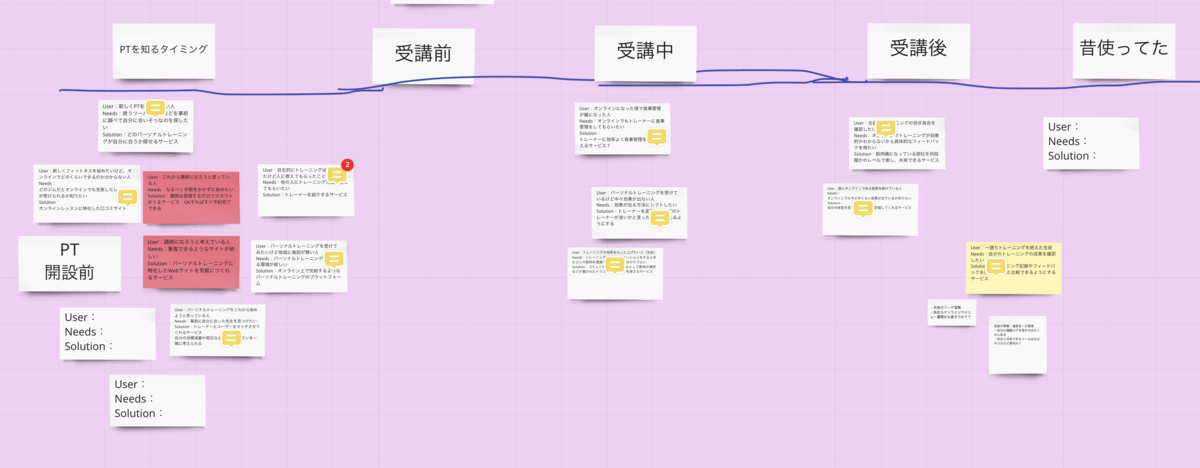Select empty User/Needs/Solution note under 昔使ってた
Image resolution: width=1200 pixels, height=468 pixels.
pyautogui.click(x=1091, y=143)
